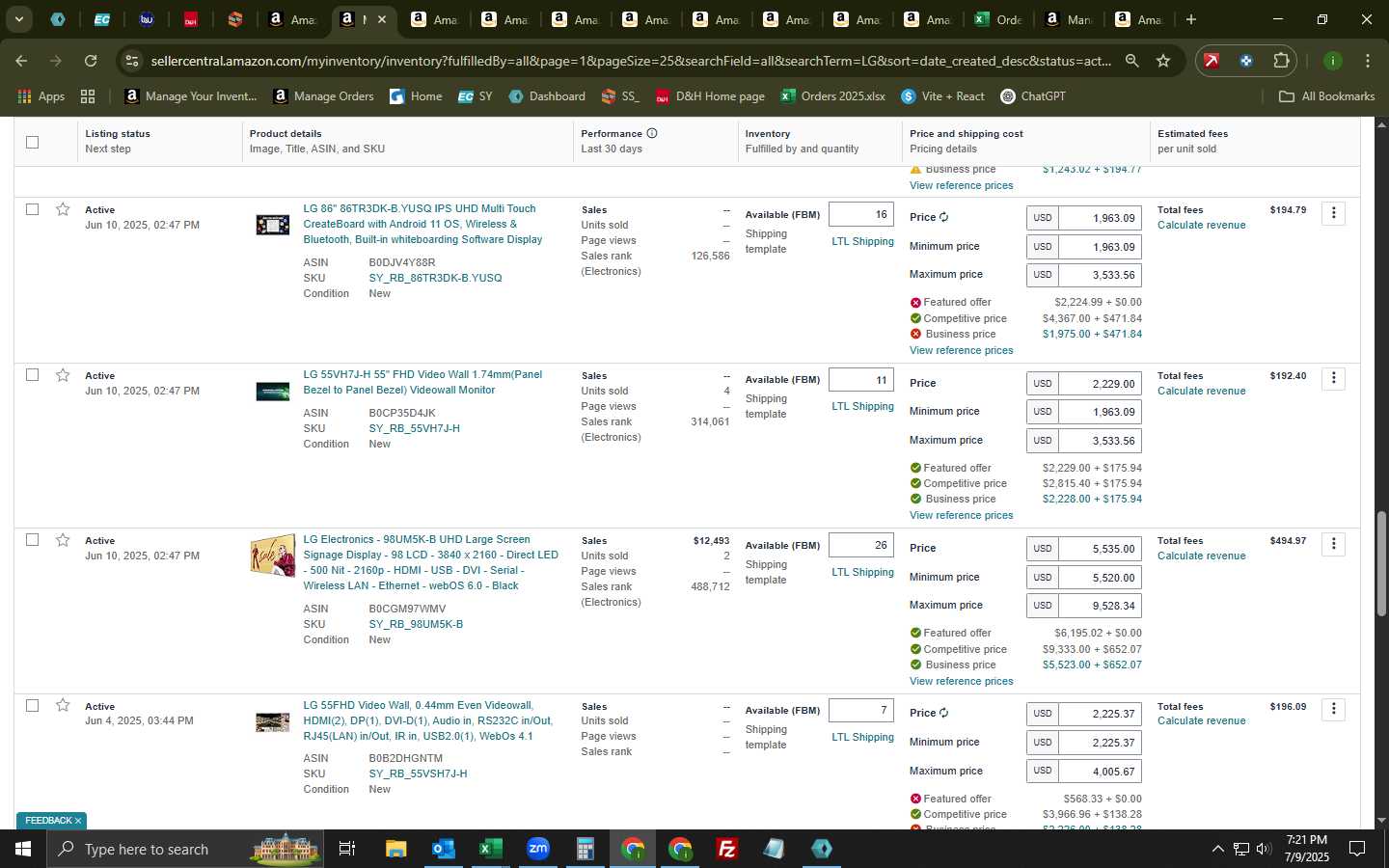
Task: View site information icon in address bar
Action: coord(132,61)
